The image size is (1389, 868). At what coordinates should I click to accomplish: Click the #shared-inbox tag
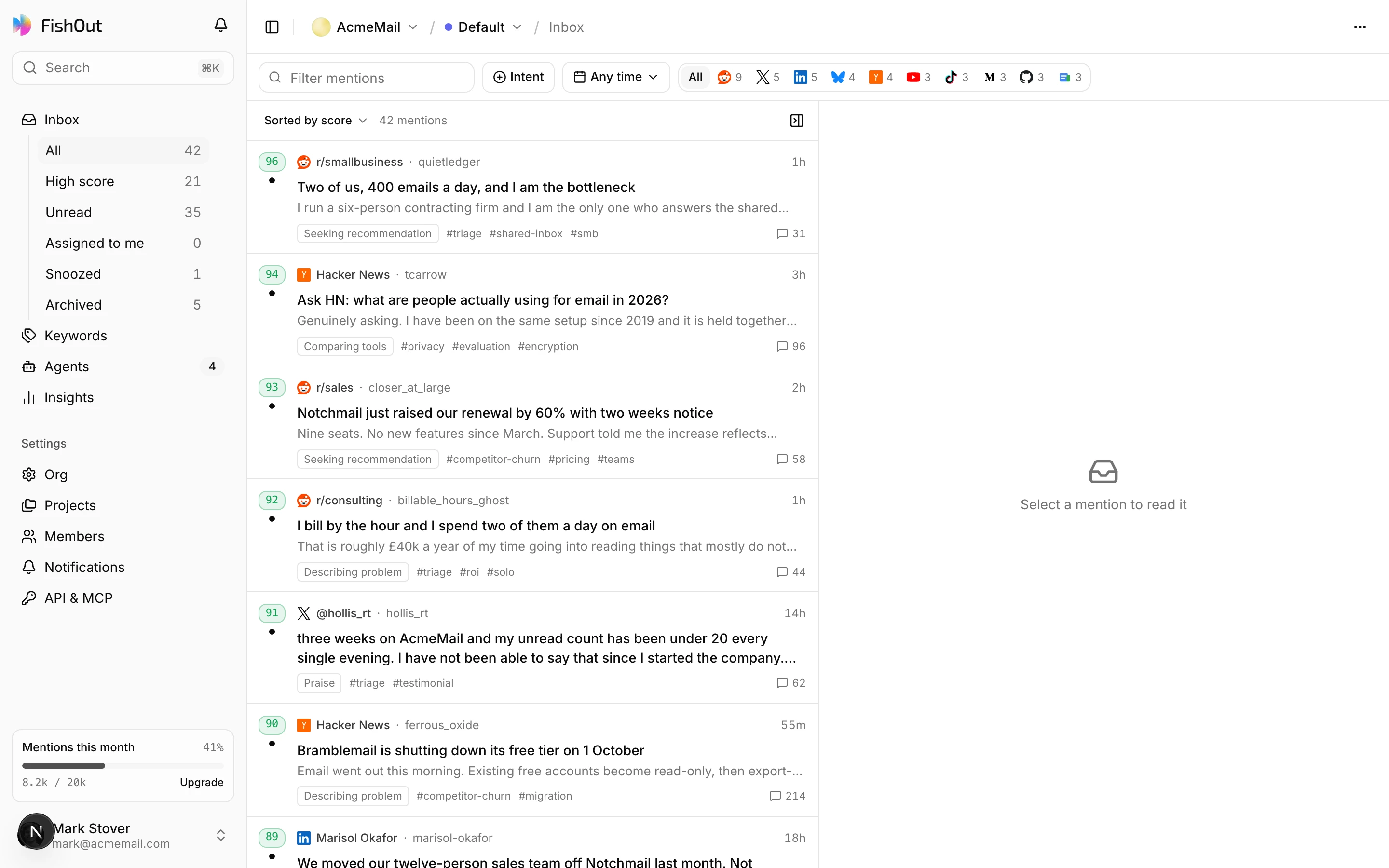pyautogui.click(x=526, y=234)
